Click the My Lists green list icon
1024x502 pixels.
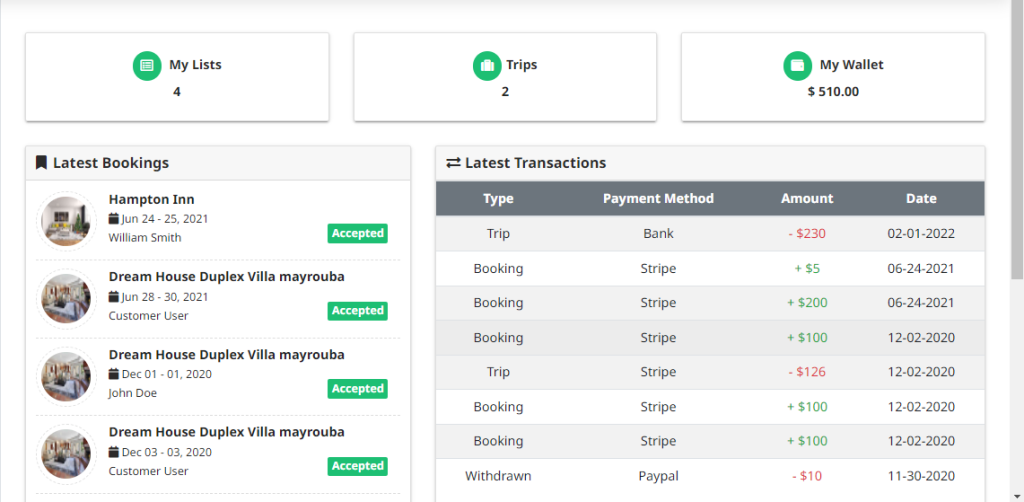tap(147, 66)
